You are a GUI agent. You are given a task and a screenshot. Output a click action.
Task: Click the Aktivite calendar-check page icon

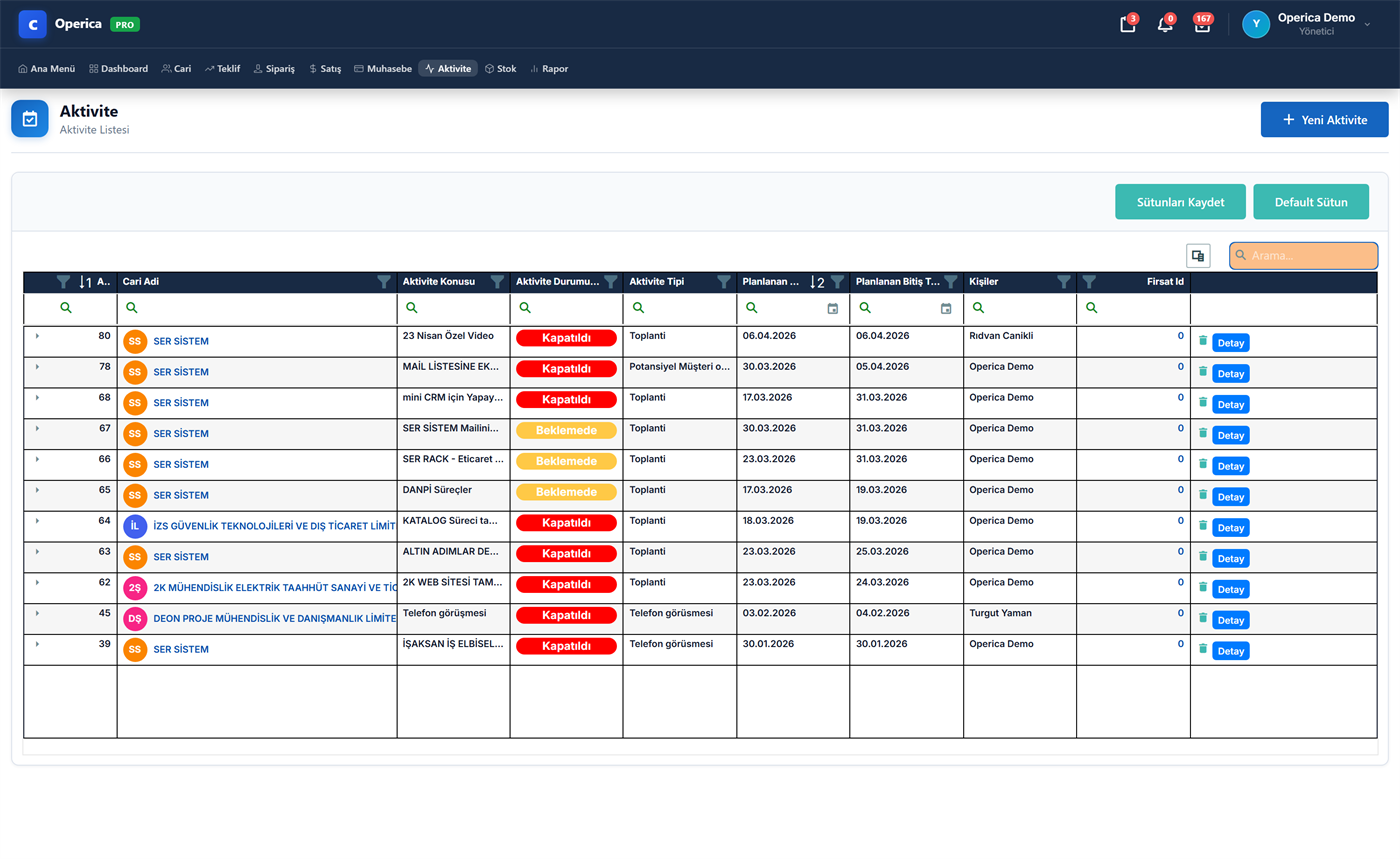pos(30,118)
